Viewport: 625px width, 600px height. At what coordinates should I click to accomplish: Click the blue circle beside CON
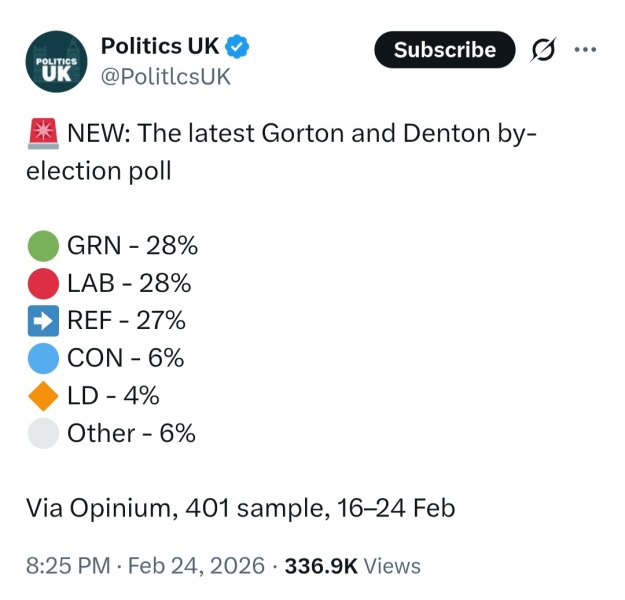click(x=43, y=358)
